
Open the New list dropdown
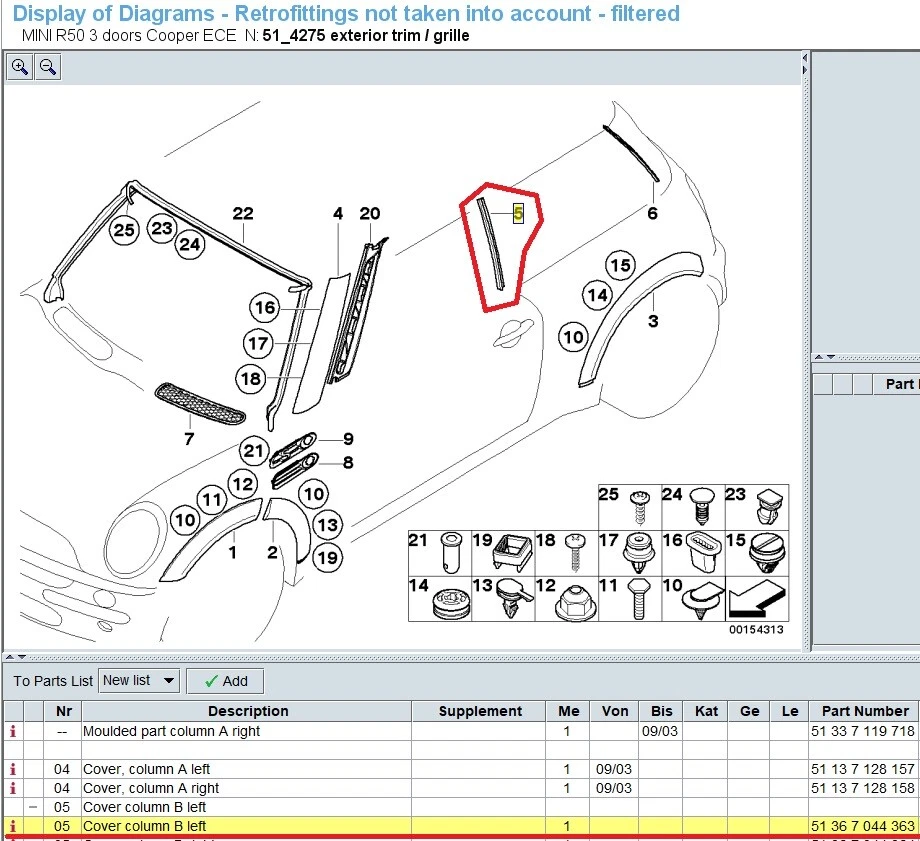pyautogui.click(x=139, y=681)
